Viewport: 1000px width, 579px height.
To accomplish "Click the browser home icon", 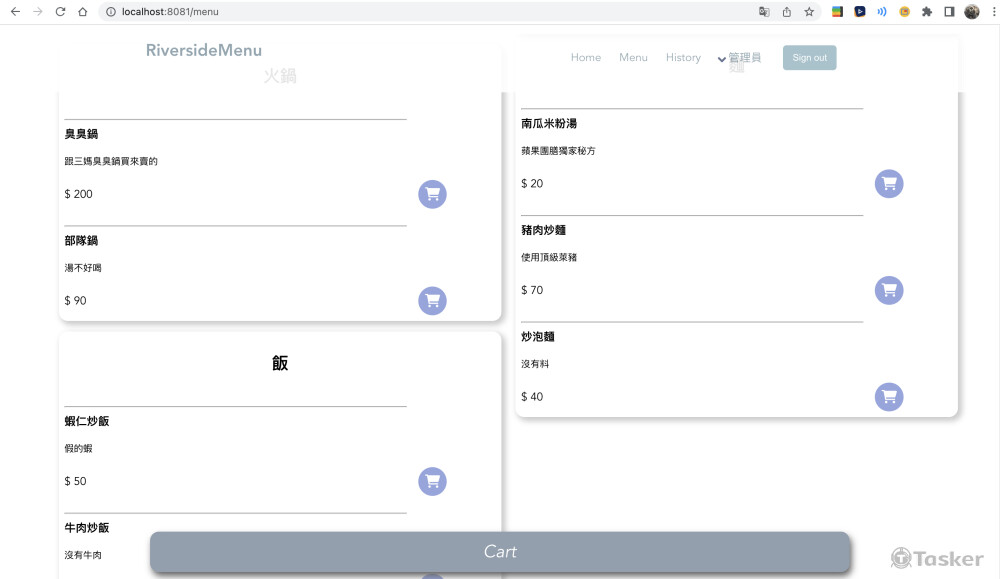I will 83,12.
